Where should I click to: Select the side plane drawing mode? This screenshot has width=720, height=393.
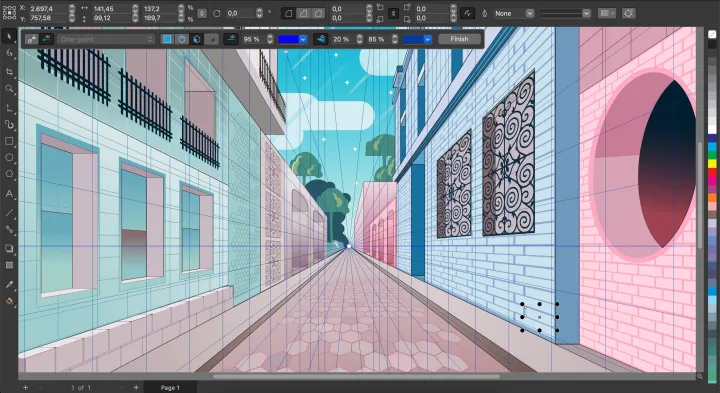click(197, 39)
